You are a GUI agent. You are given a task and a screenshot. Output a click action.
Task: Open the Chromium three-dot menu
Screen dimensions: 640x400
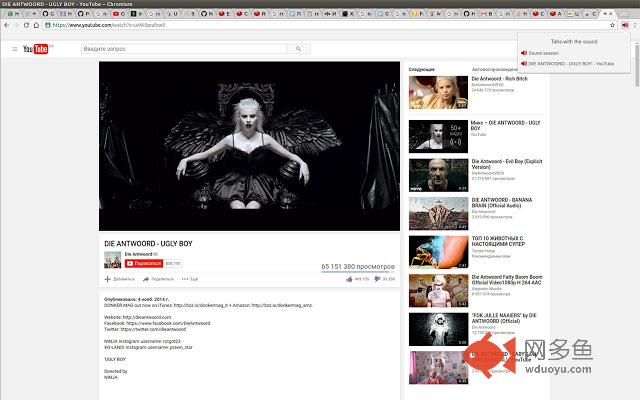(635, 25)
